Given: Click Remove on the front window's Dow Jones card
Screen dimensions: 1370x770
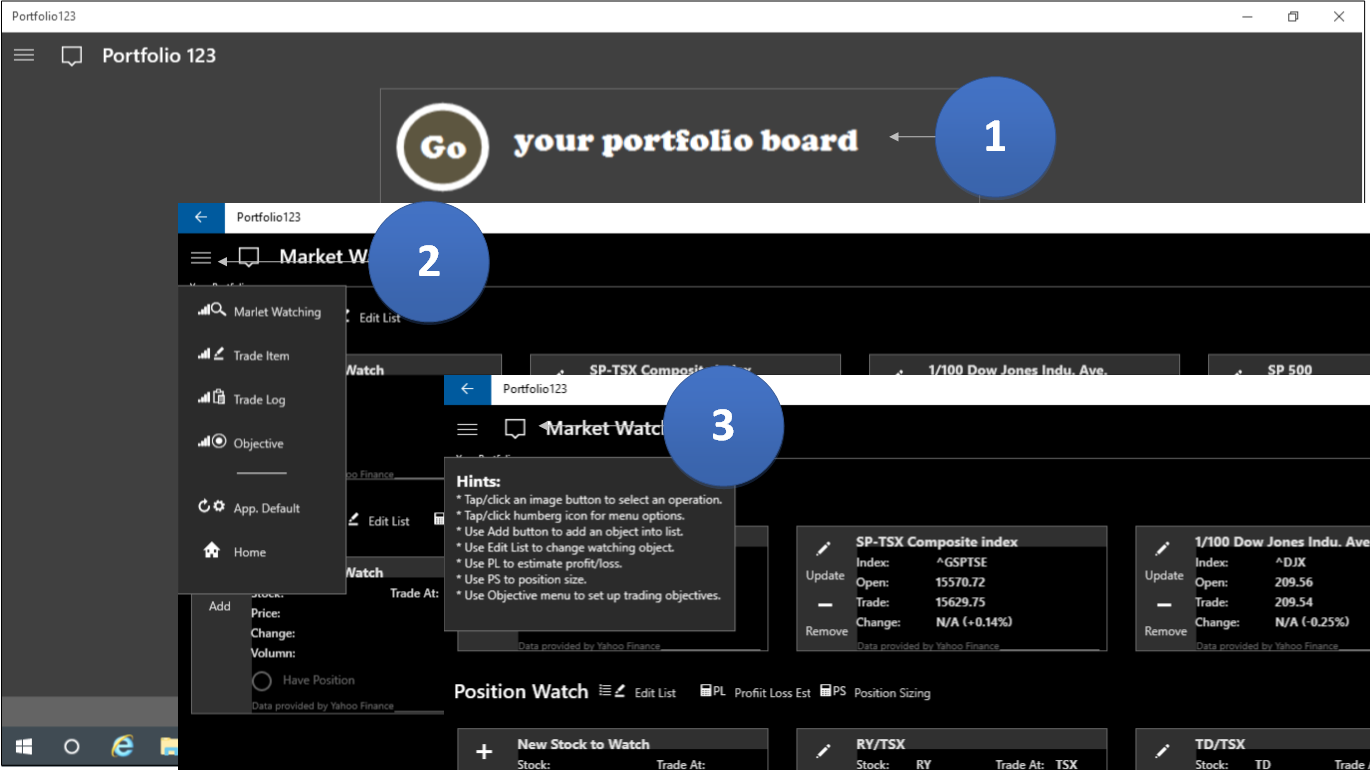Looking at the screenshot, I should tap(1165, 619).
